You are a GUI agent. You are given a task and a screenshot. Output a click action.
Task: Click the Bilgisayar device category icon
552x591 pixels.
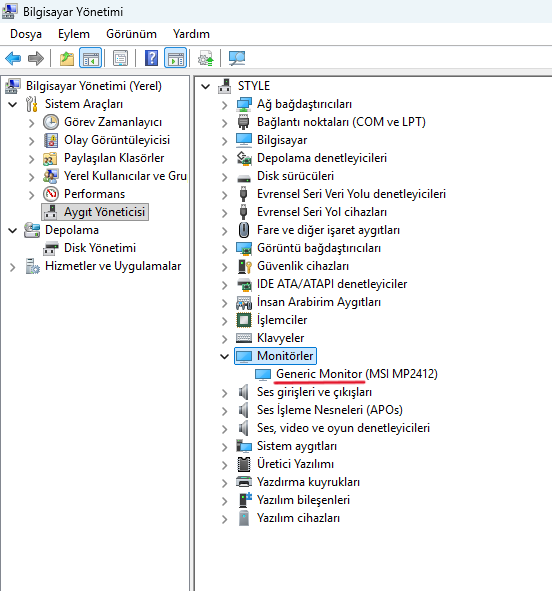[x=244, y=140]
